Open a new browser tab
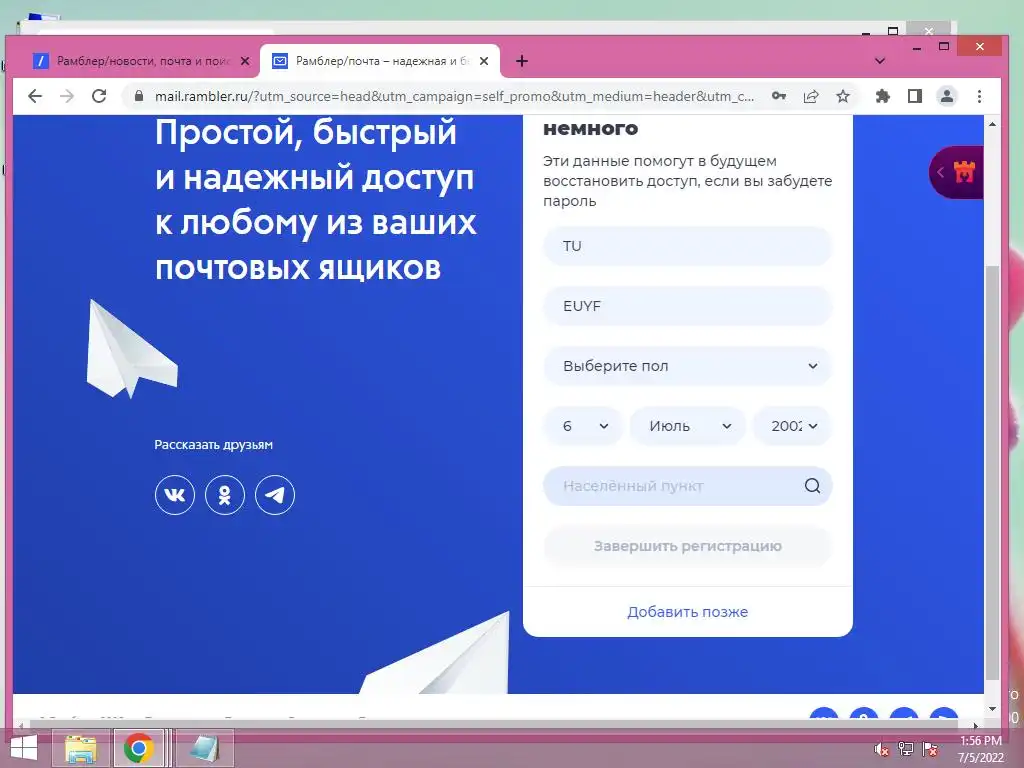The width and height of the screenshot is (1024, 768). click(522, 61)
